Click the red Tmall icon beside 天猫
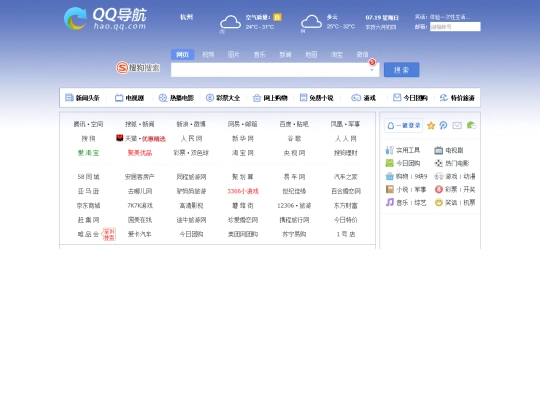Screen dimensions: 540x405 tap(120, 138)
